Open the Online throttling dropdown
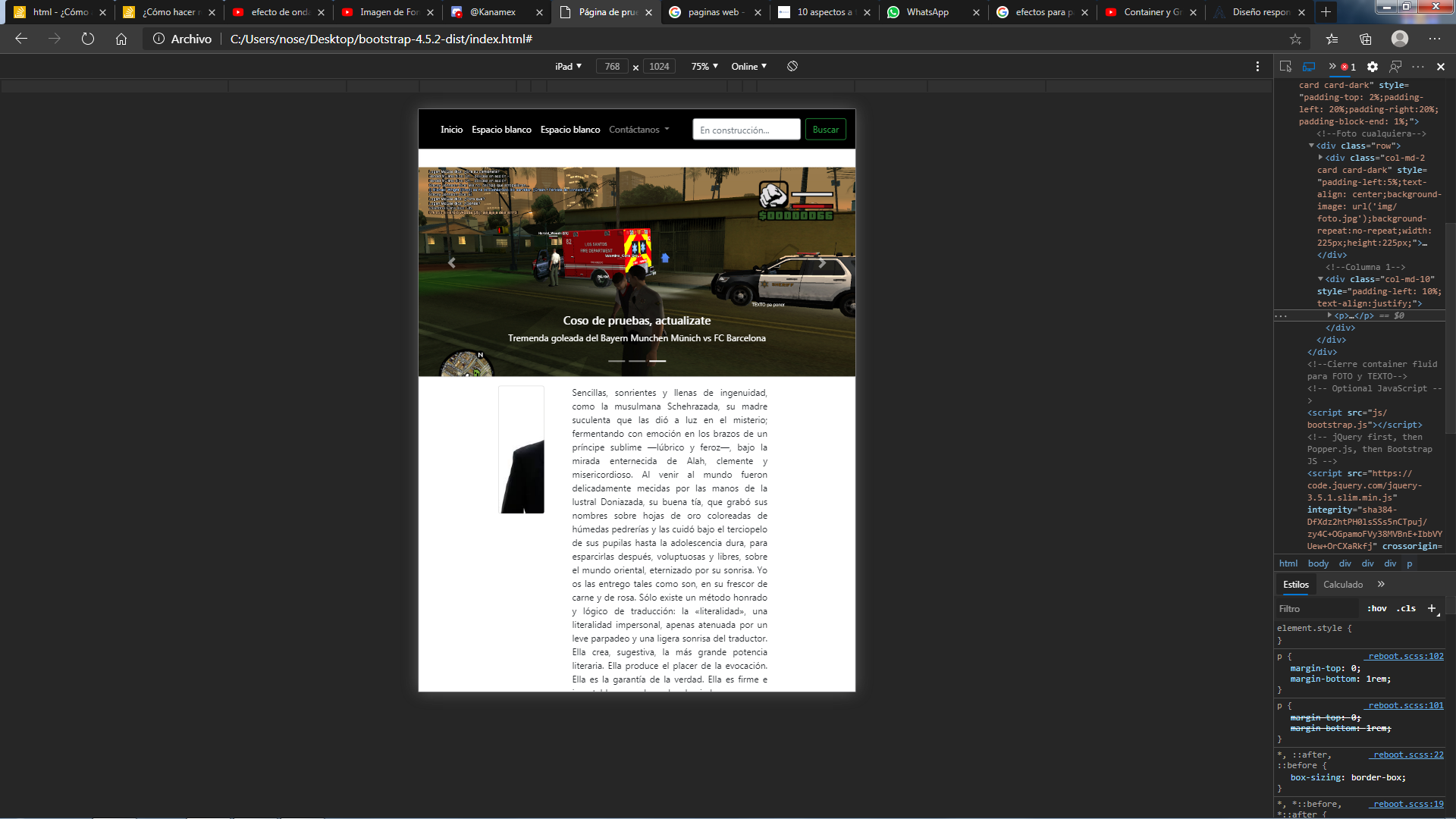 click(748, 67)
